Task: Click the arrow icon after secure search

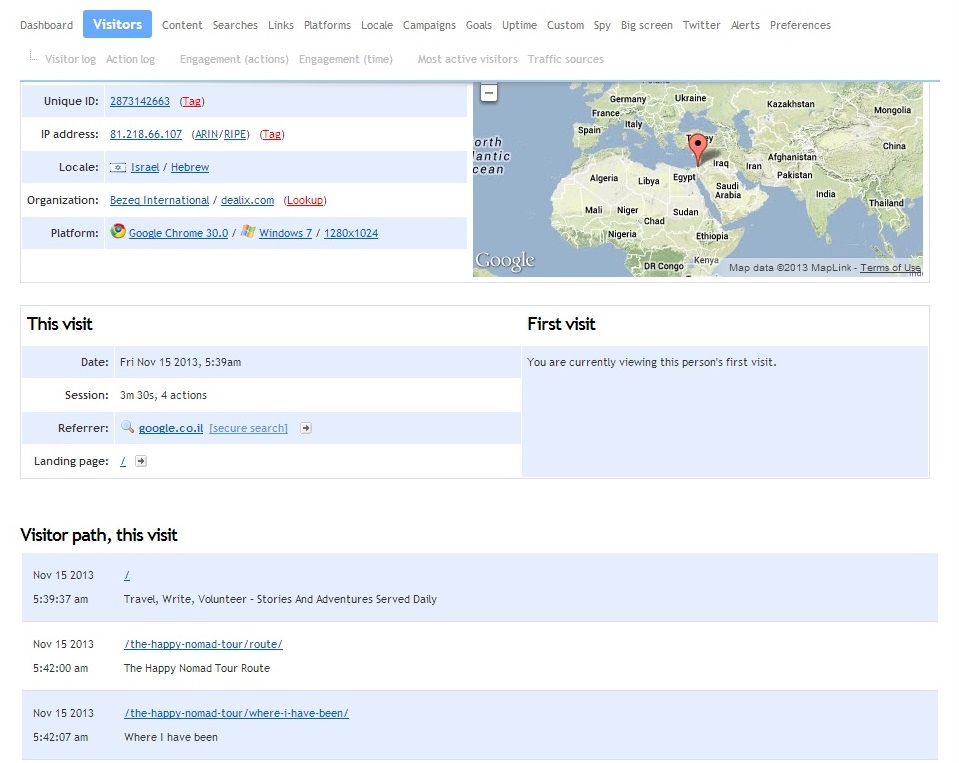Action: tap(306, 428)
